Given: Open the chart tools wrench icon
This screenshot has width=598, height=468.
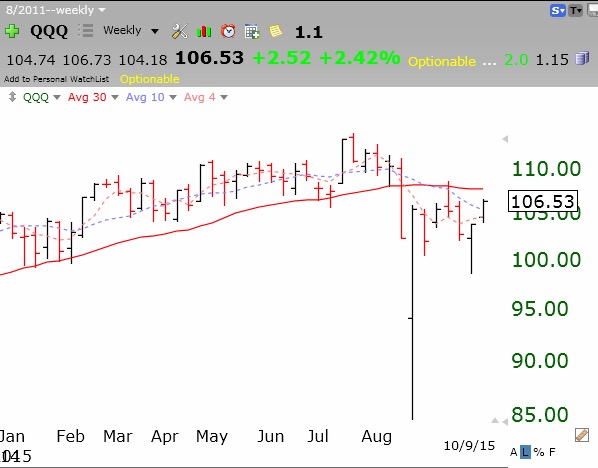Looking at the screenshot, I should [179, 31].
